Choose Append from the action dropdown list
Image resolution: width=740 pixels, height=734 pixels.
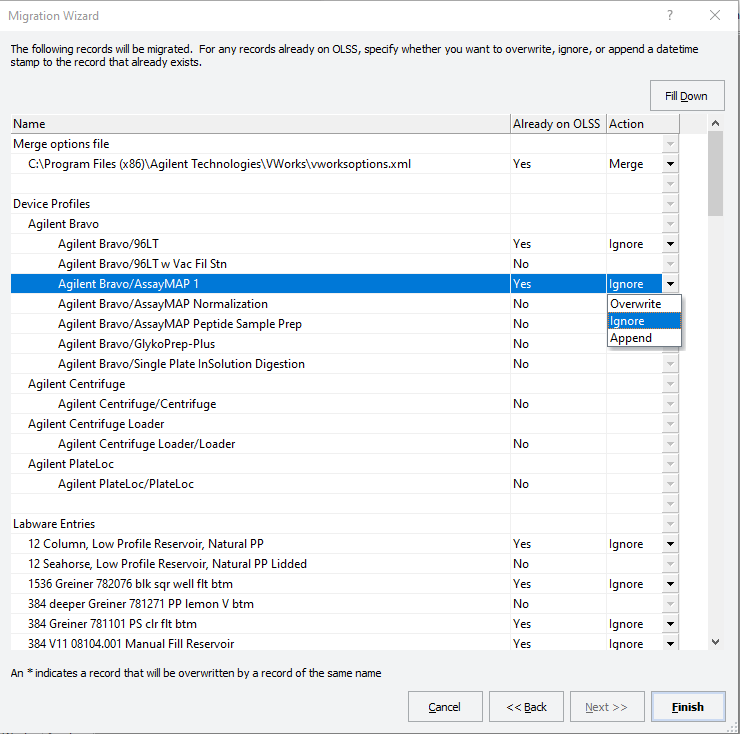[x=644, y=338]
